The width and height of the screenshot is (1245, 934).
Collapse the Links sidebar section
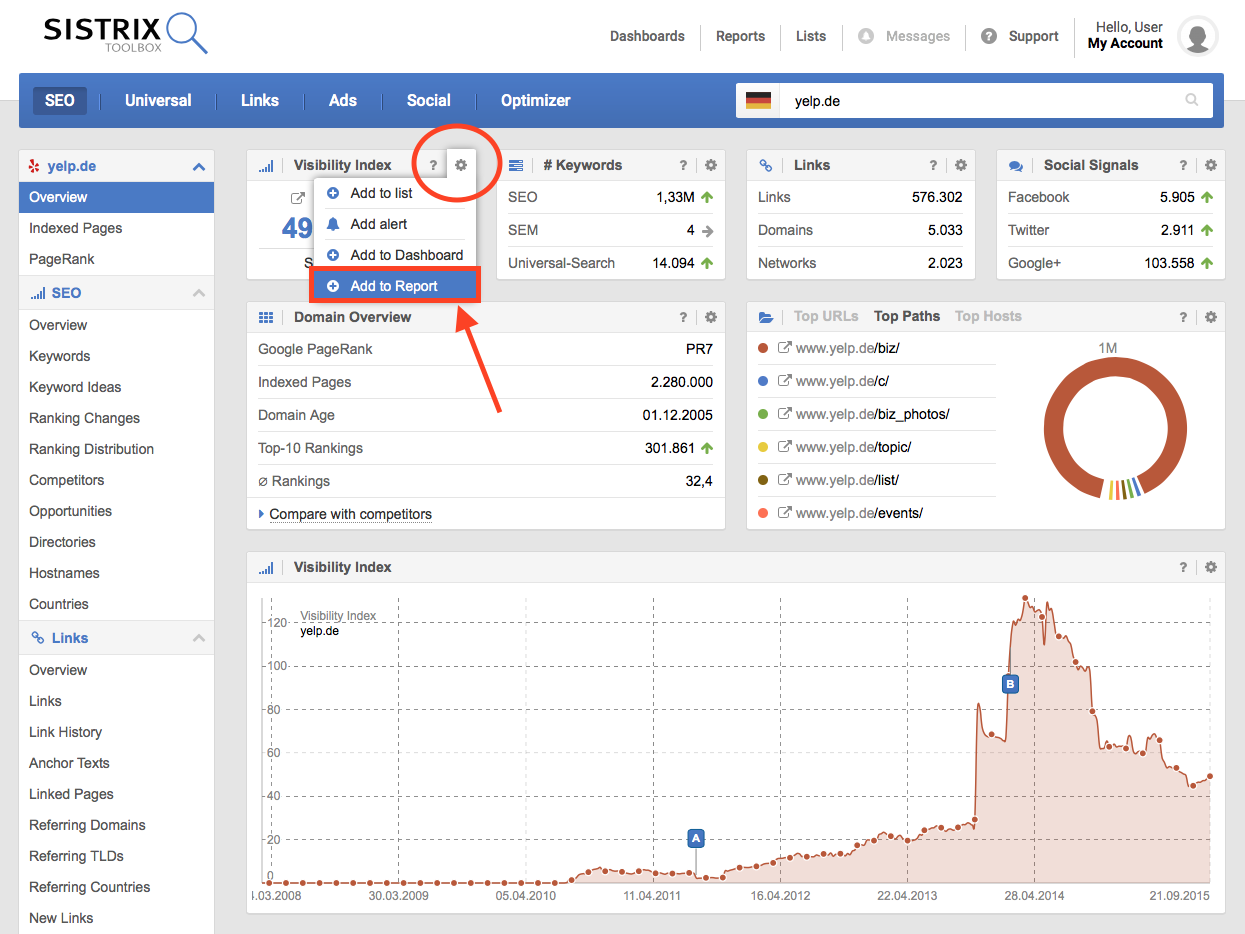198,638
